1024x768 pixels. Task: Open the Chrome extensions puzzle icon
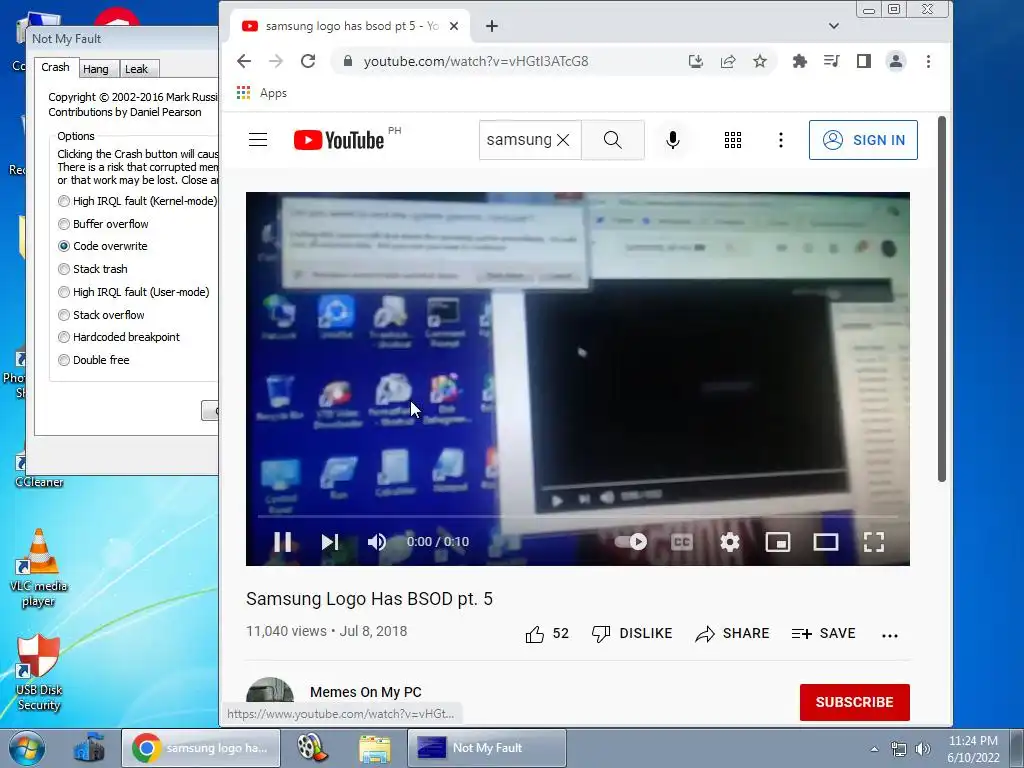coord(799,61)
